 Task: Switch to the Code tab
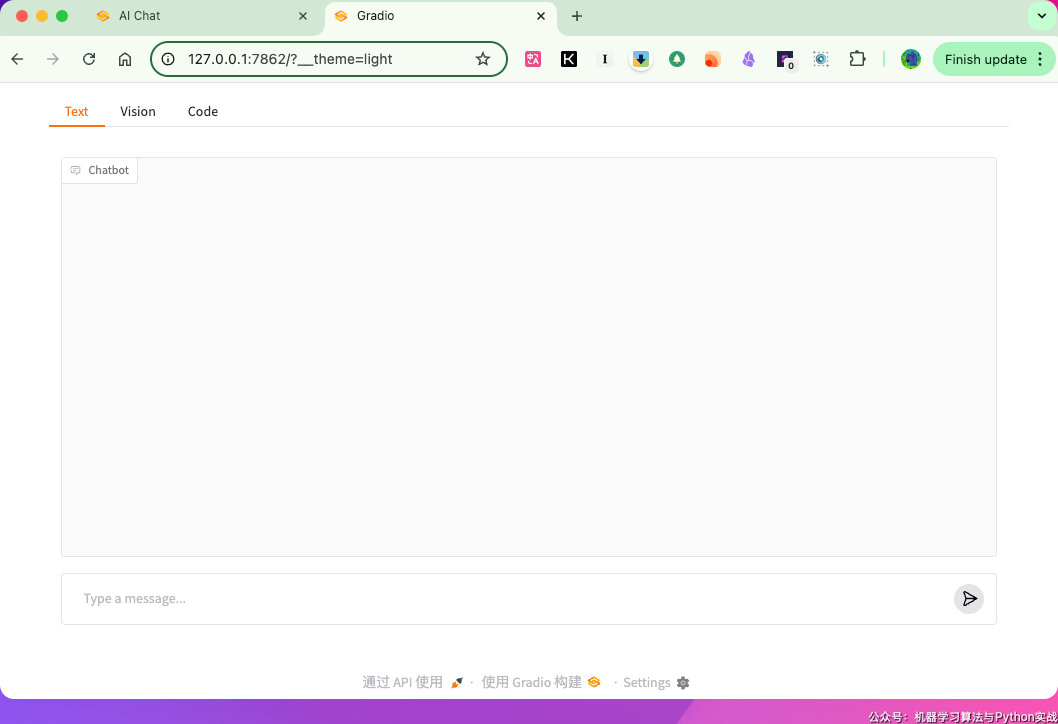202,111
